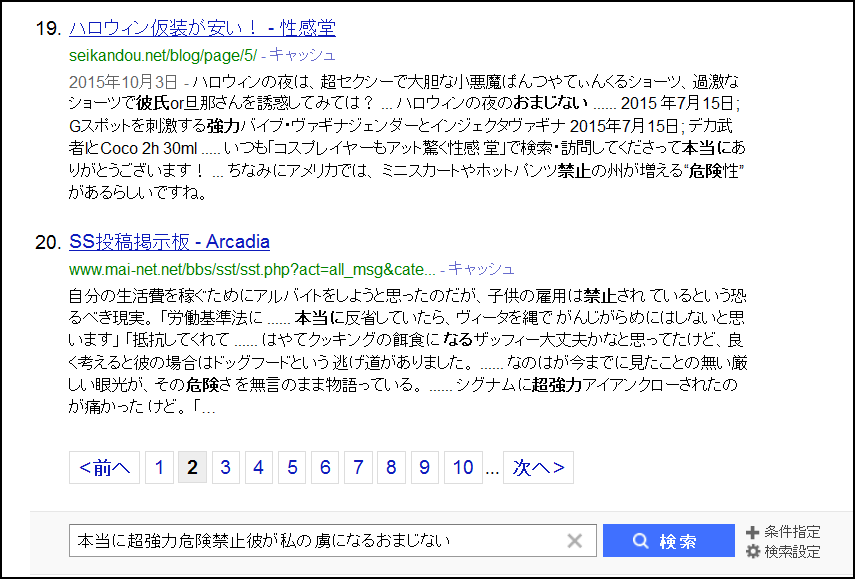Go to next page with 次へ>
855x579 pixels.
tap(538, 467)
